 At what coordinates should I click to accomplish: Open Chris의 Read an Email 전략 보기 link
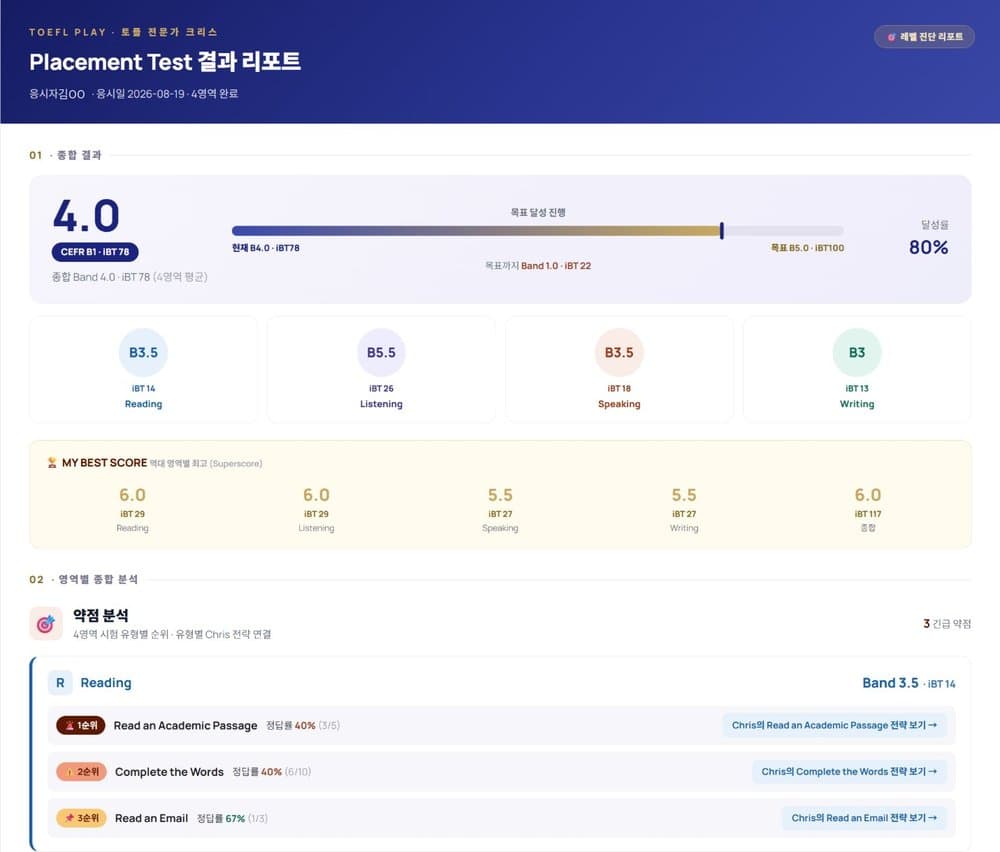(864, 818)
